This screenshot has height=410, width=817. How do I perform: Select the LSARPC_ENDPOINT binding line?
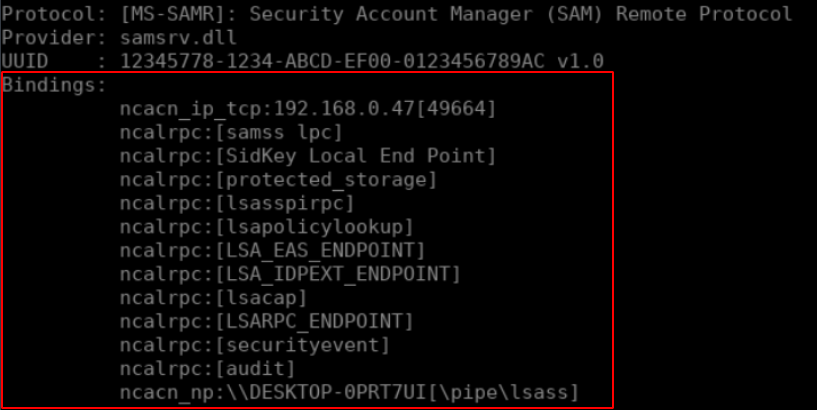pyautogui.click(x=266, y=321)
